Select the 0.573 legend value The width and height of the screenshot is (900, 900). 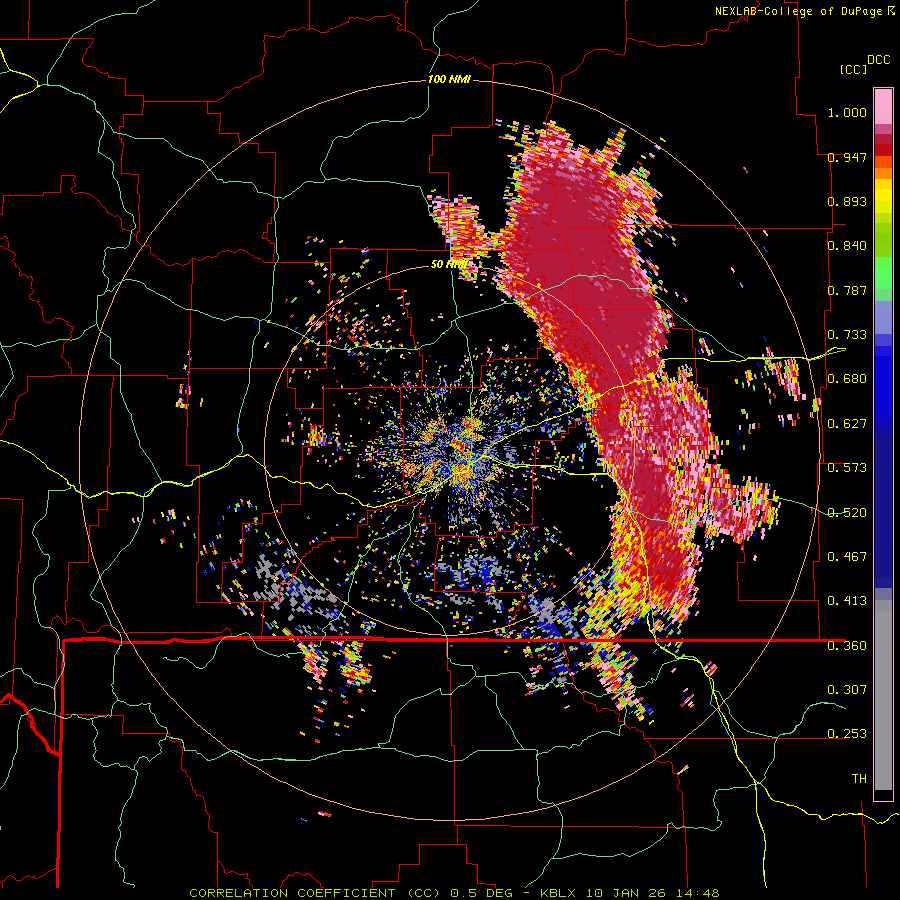847,468
